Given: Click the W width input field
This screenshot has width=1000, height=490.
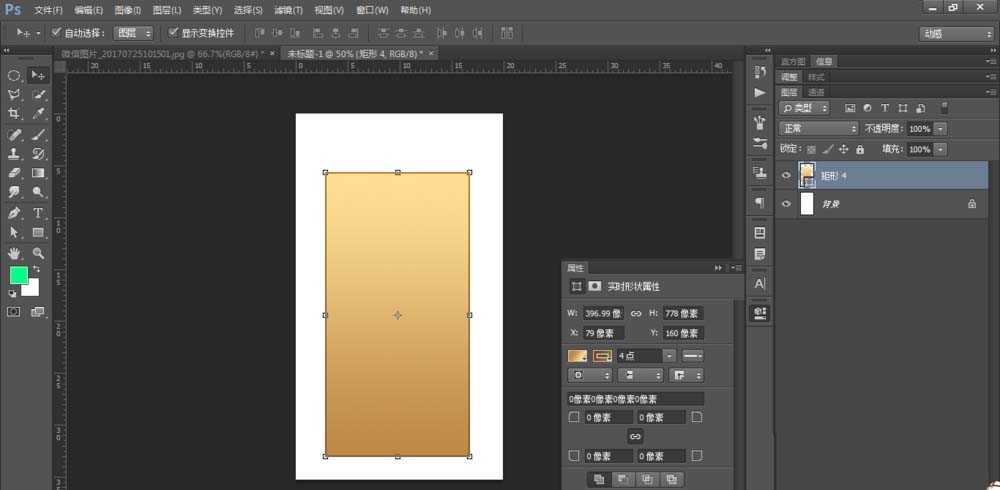Looking at the screenshot, I should [603, 314].
